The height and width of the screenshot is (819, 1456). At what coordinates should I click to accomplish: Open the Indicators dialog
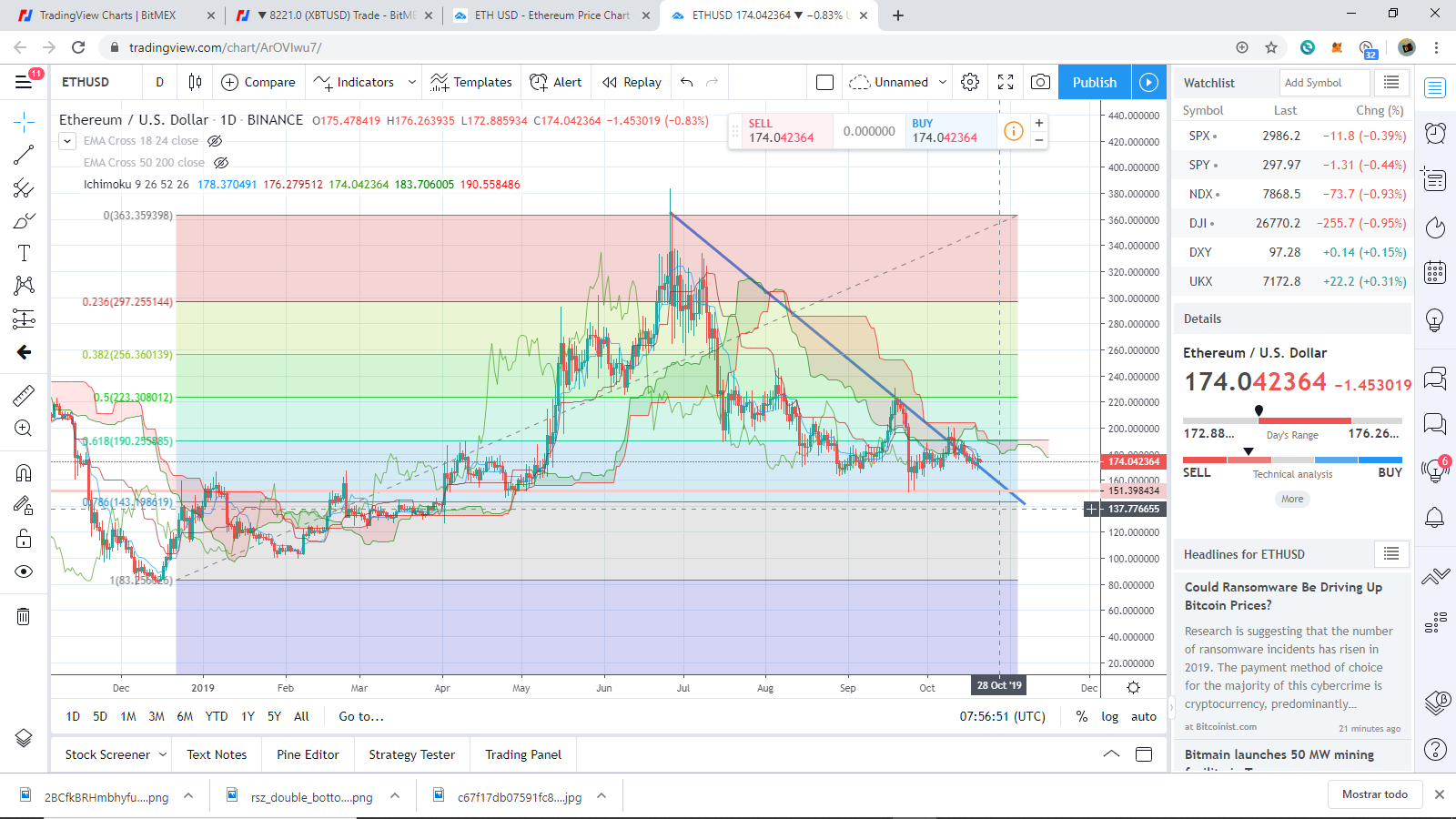354,82
